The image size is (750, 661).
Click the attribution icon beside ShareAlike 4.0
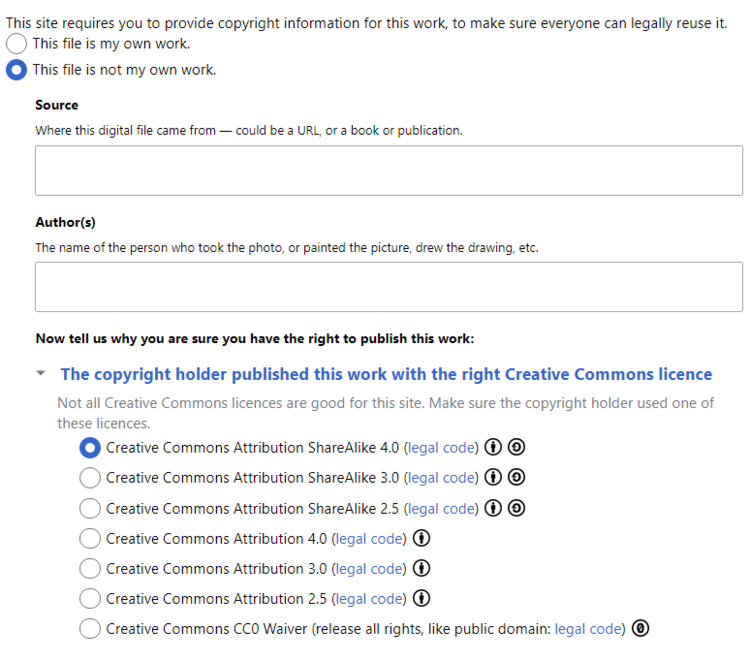pos(493,447)
